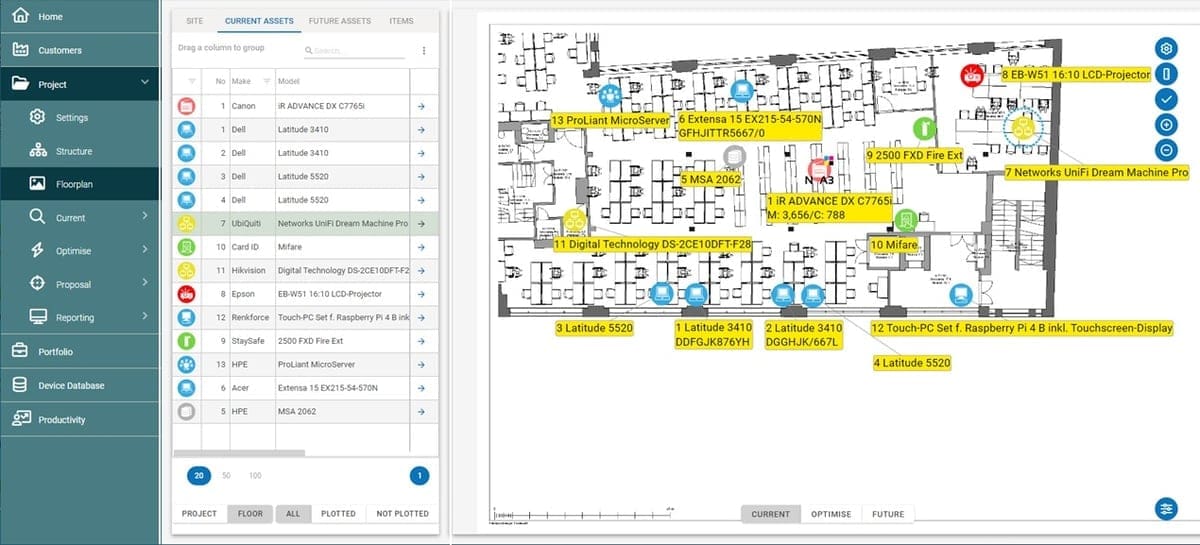Sort by the Model column header
The image size is (1200, 545).
coord(290,81)
